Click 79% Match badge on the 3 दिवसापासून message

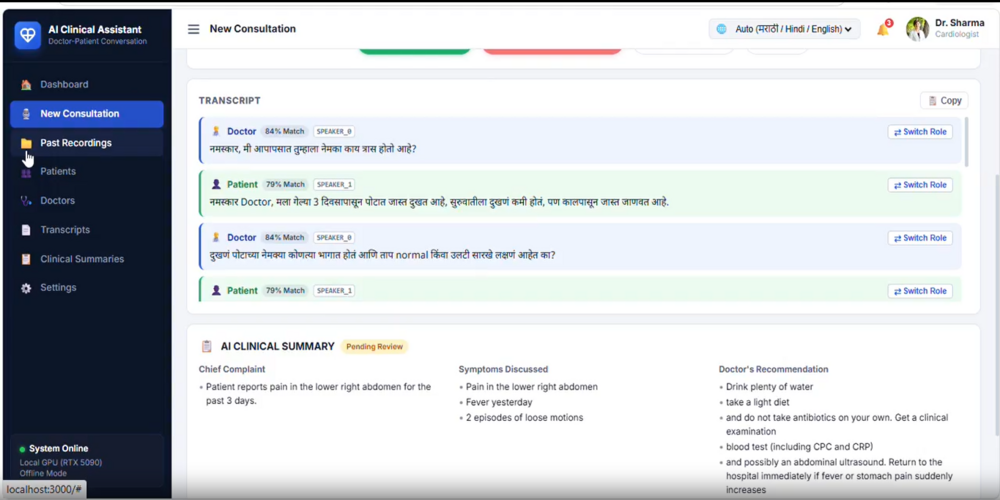(x=284, y=185)
